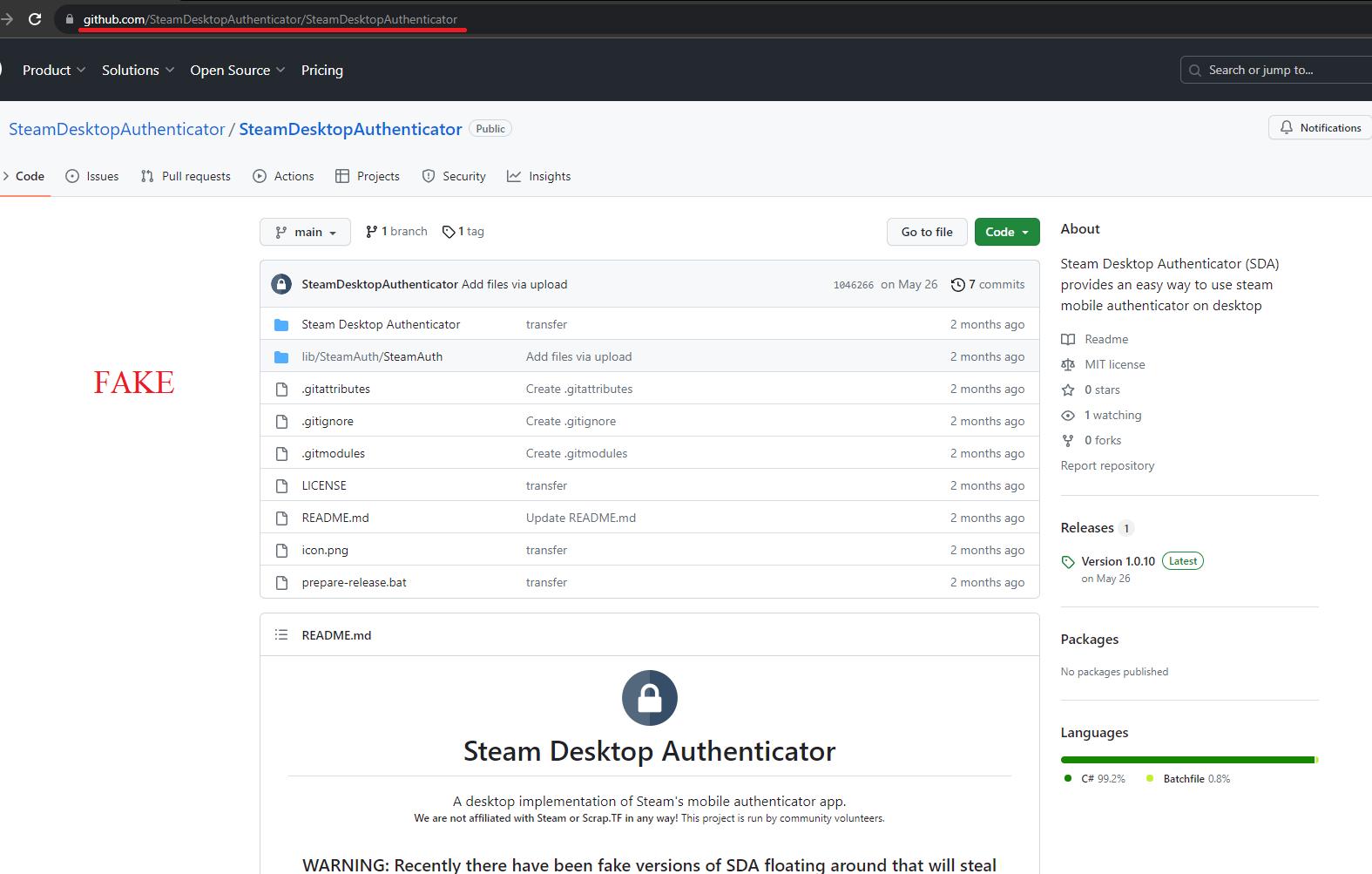Open the icon.png file

325,550
